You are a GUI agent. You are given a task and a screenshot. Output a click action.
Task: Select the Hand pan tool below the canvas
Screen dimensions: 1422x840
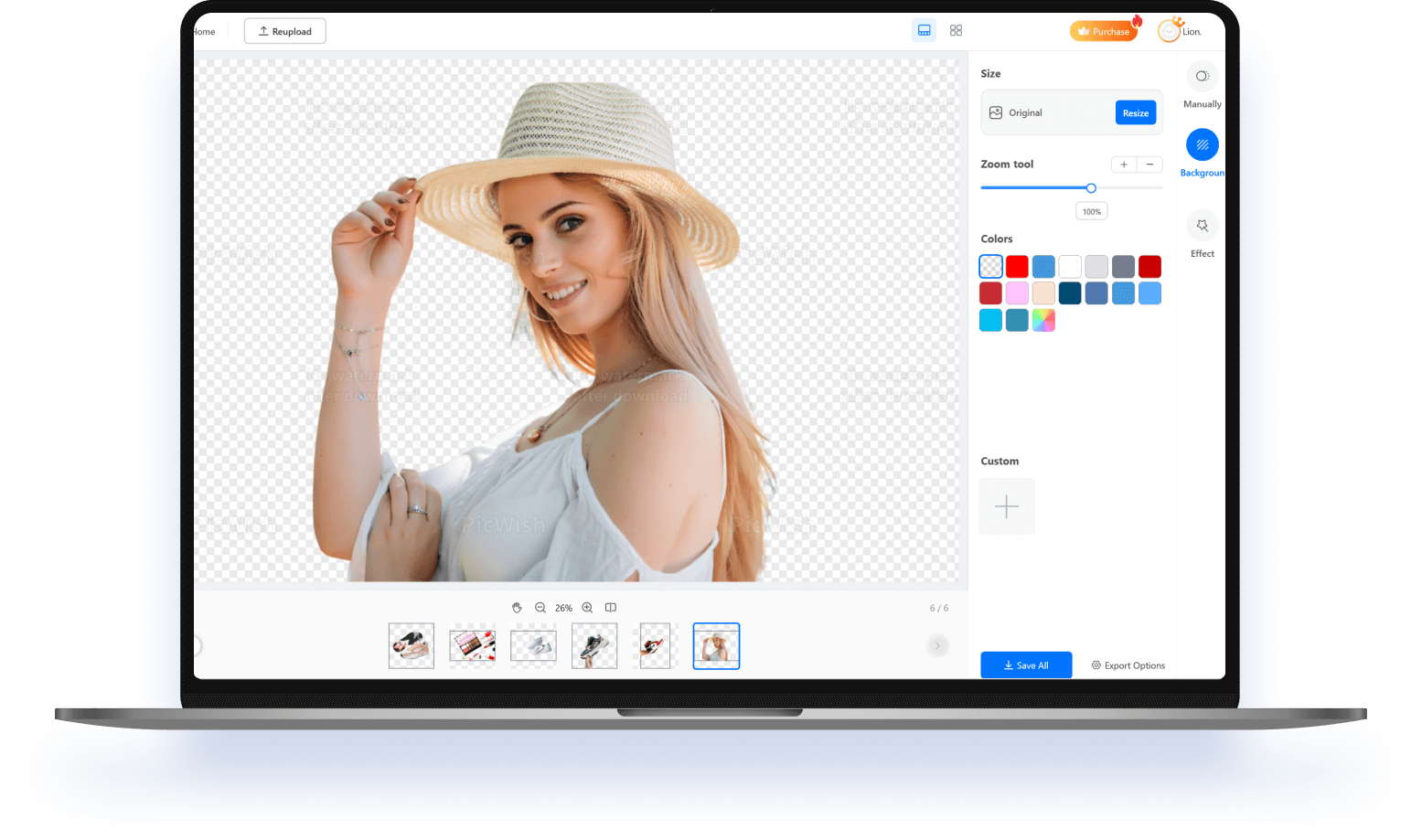[x=517, y=607]
